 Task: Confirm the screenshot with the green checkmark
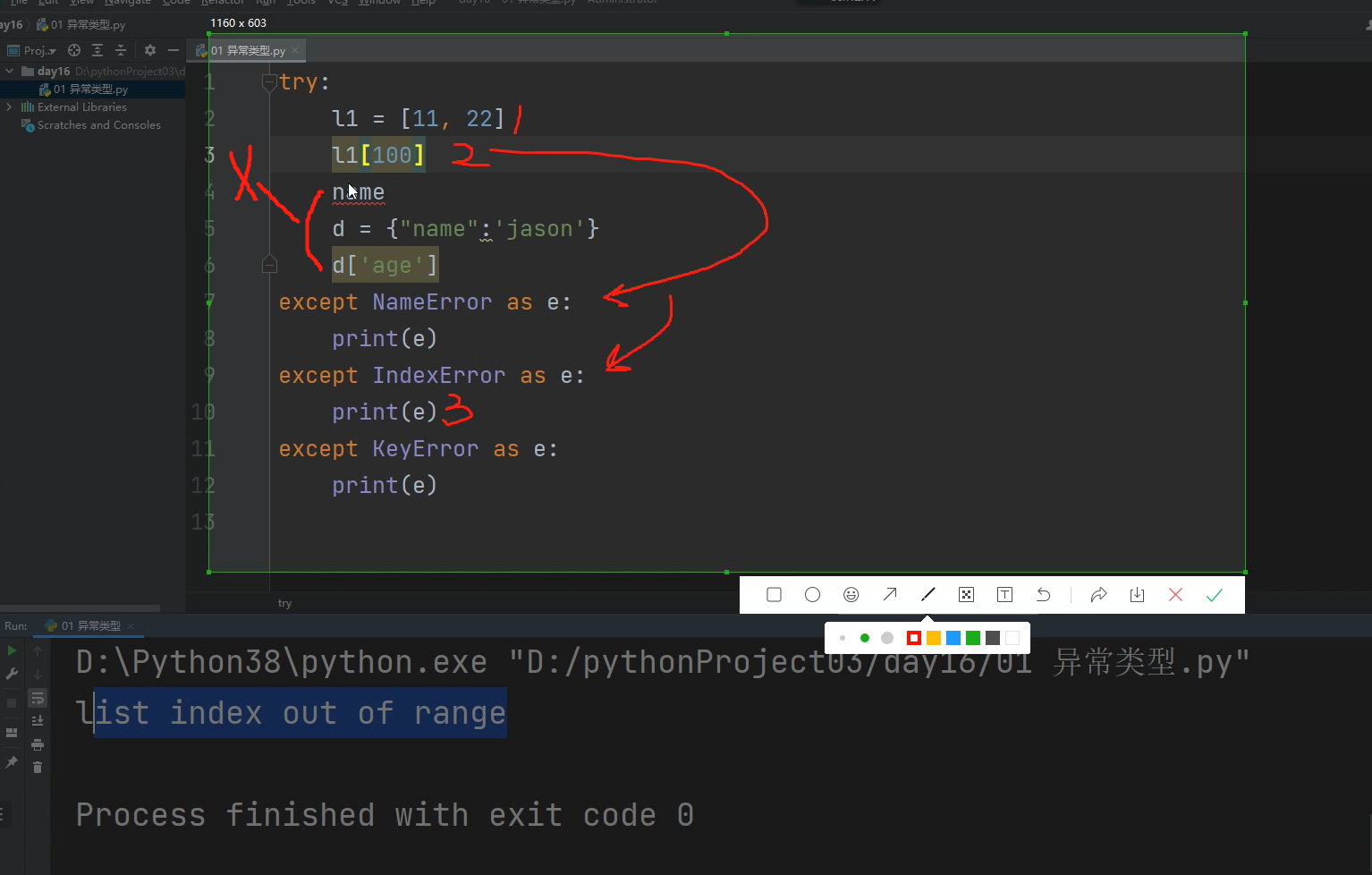tap(1215, 595)
